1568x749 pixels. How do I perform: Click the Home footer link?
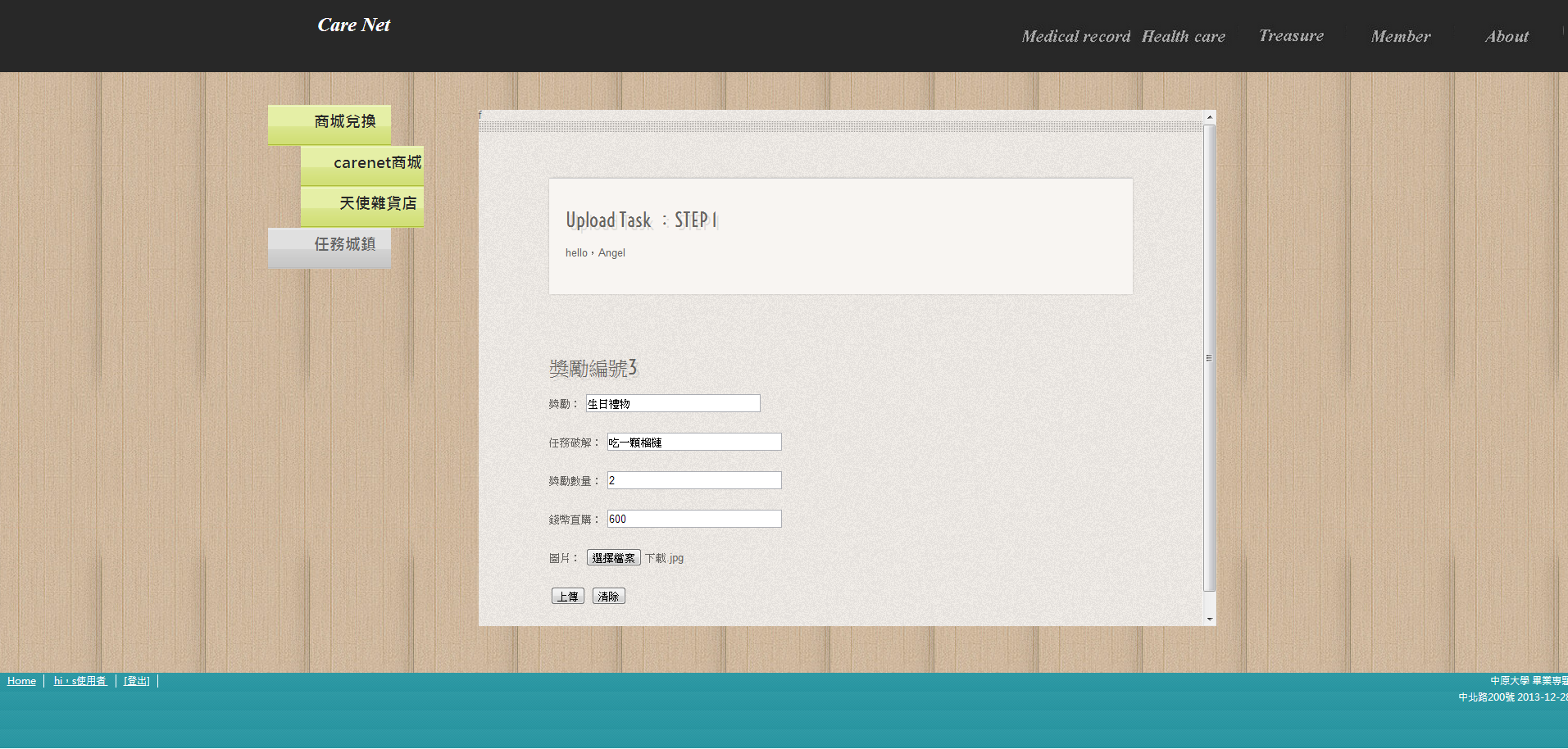click(21, 681)
